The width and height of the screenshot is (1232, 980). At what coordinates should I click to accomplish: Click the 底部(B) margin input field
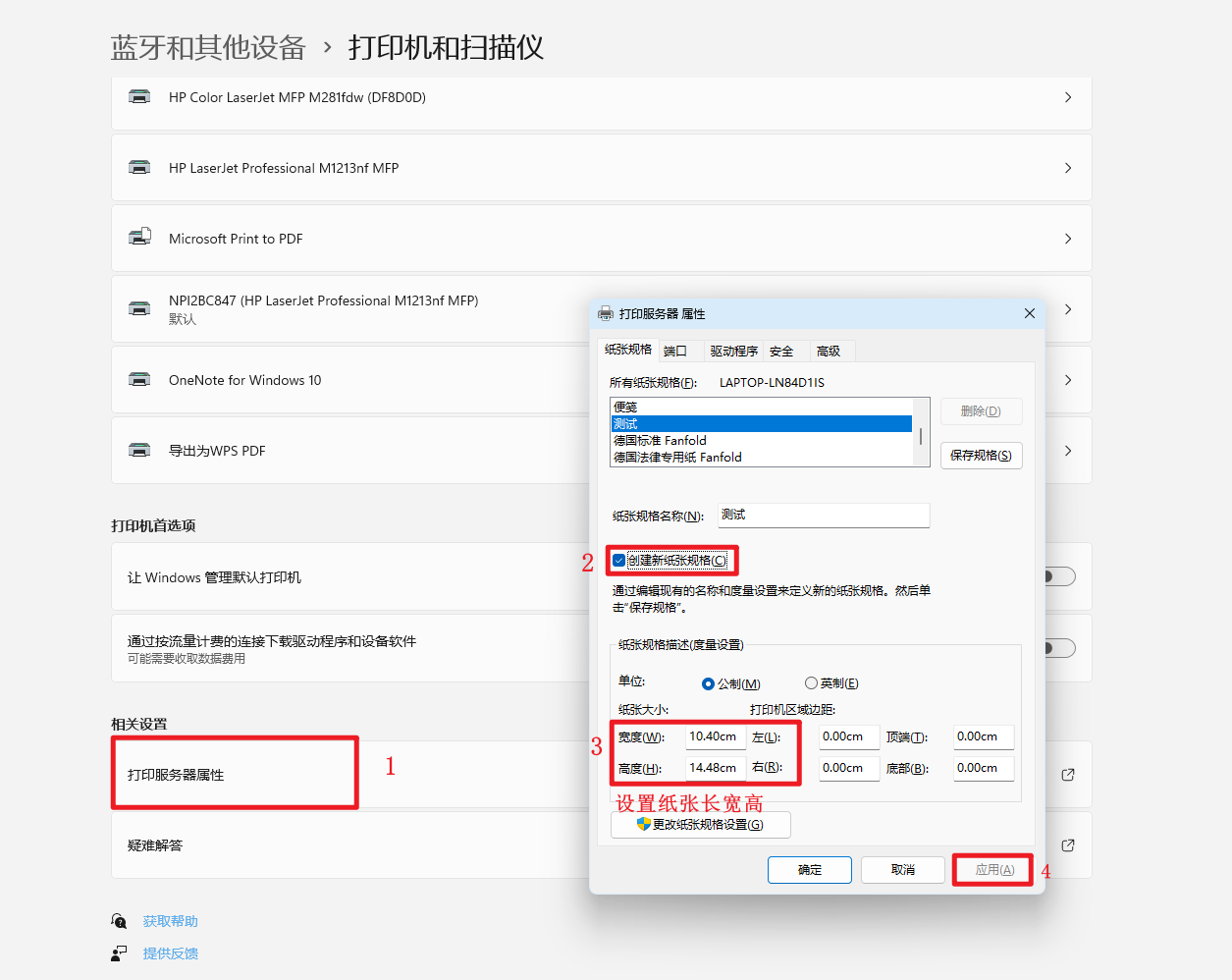(x=984, y=768)
